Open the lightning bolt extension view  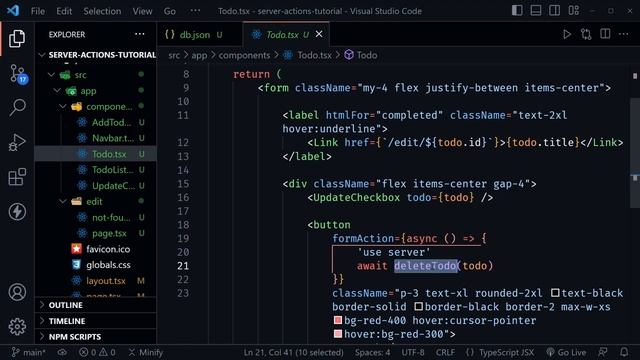point(17,211)
